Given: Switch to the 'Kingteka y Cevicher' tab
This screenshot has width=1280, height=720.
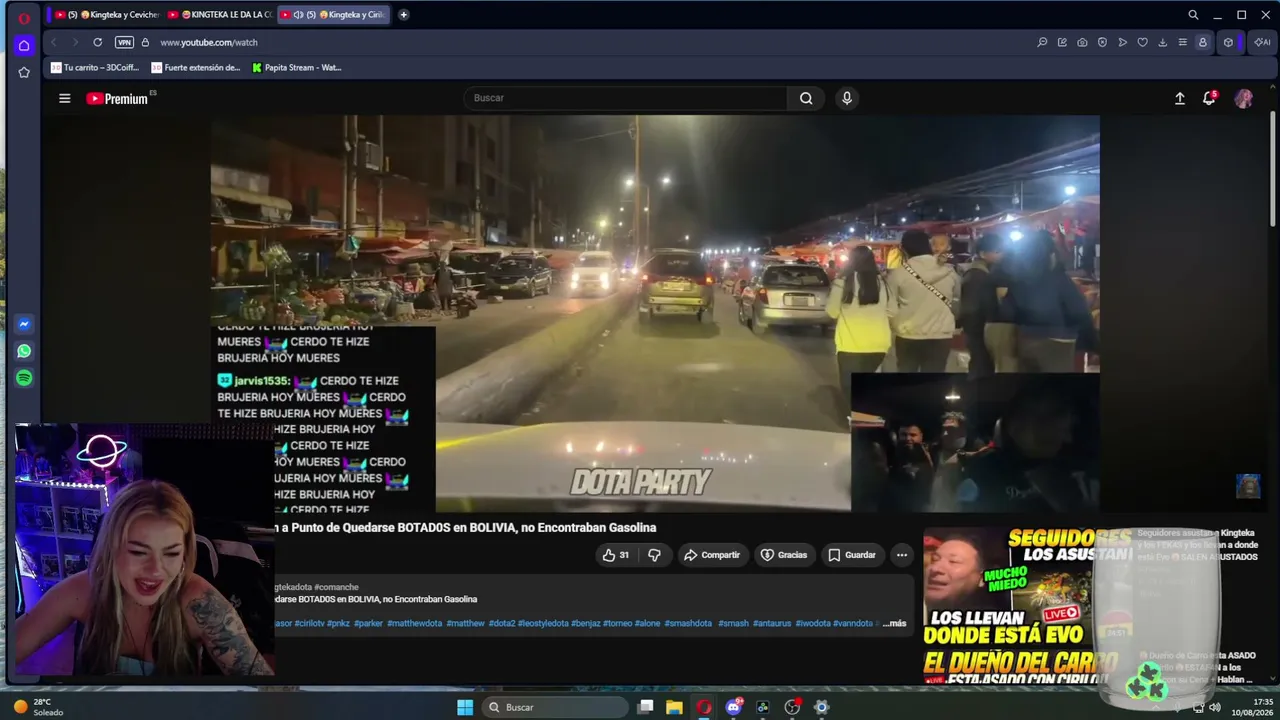Looking at the screenshot, I should [x=107, y=15].
